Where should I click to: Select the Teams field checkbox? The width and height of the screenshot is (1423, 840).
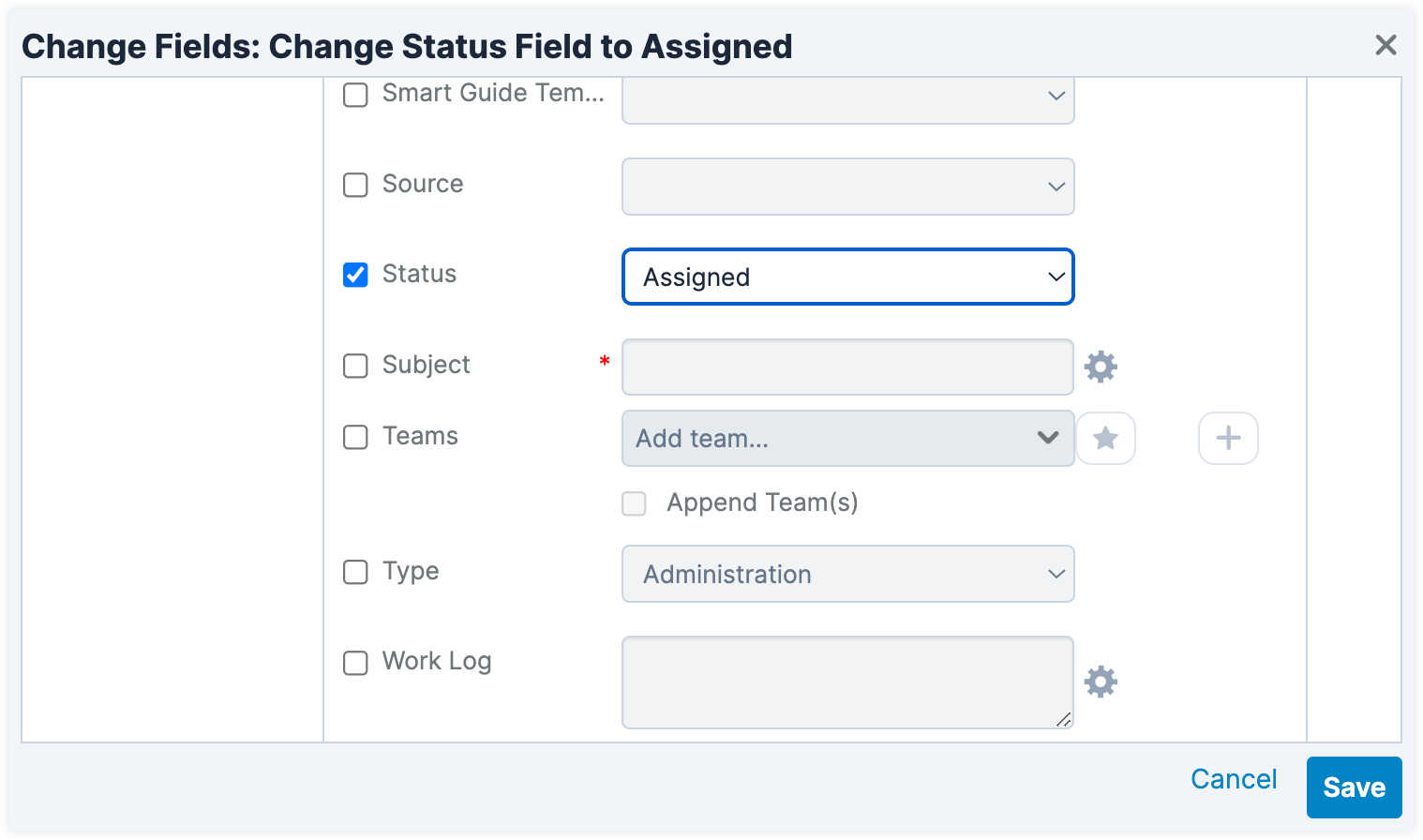coord(355,437)
